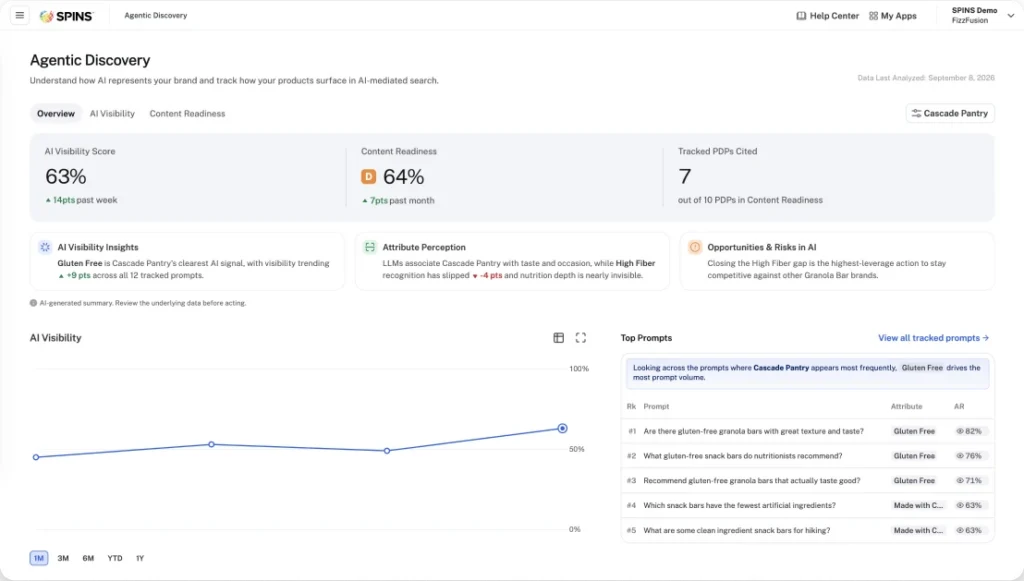Select the 1M time range
This screenshot has width=1024, height=581.
click(x=39, y=558)
